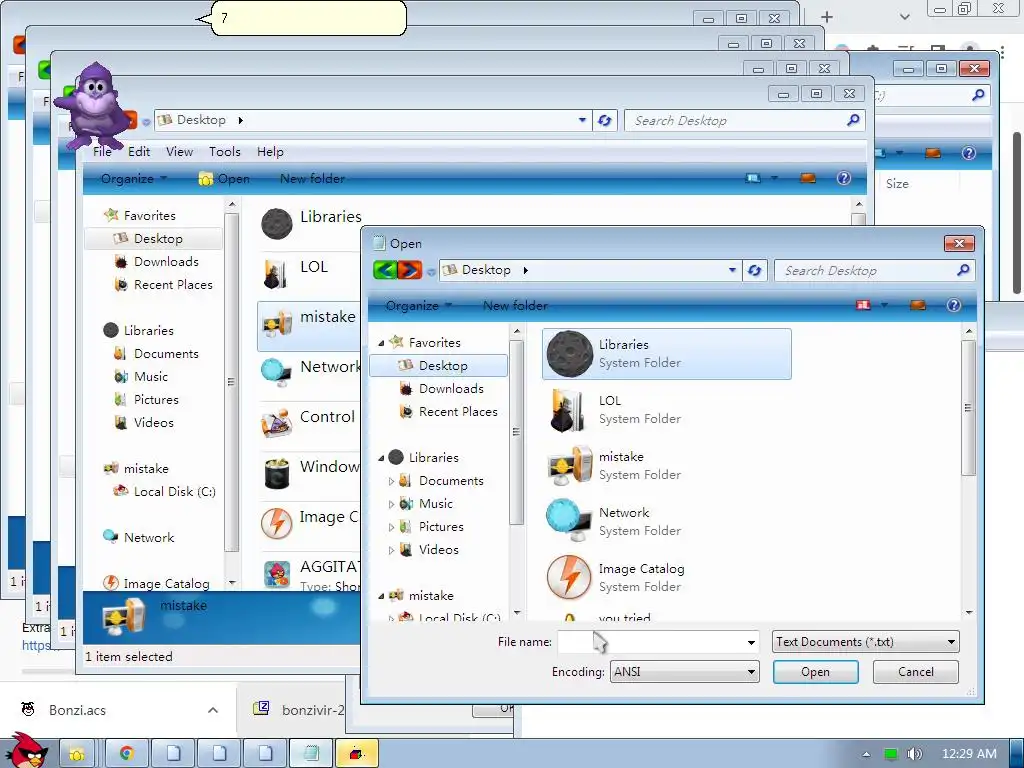Open the Edit menu in Explorer

click(139, 152)
